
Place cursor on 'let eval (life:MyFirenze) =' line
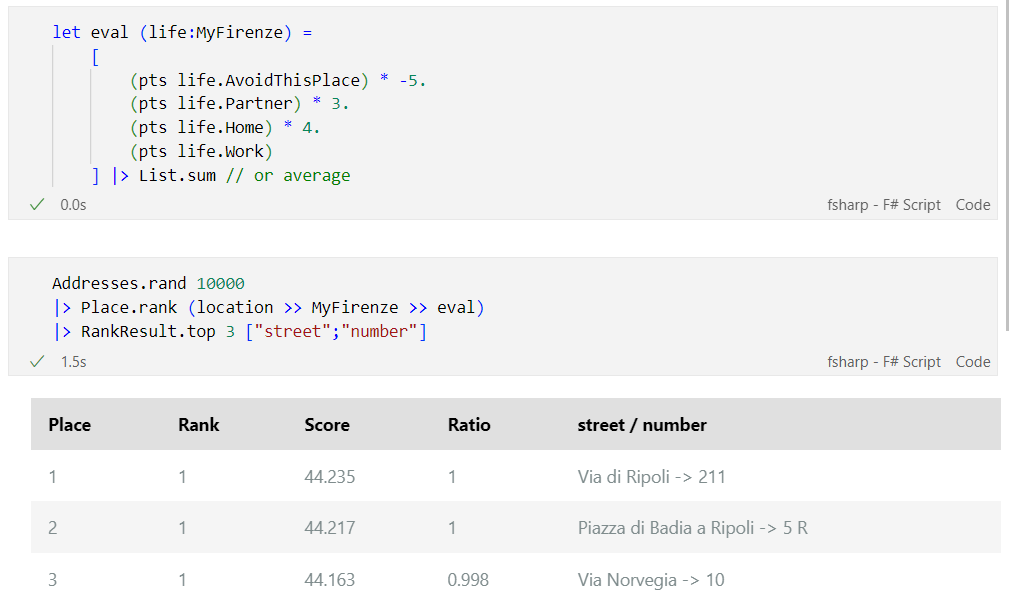182,32
